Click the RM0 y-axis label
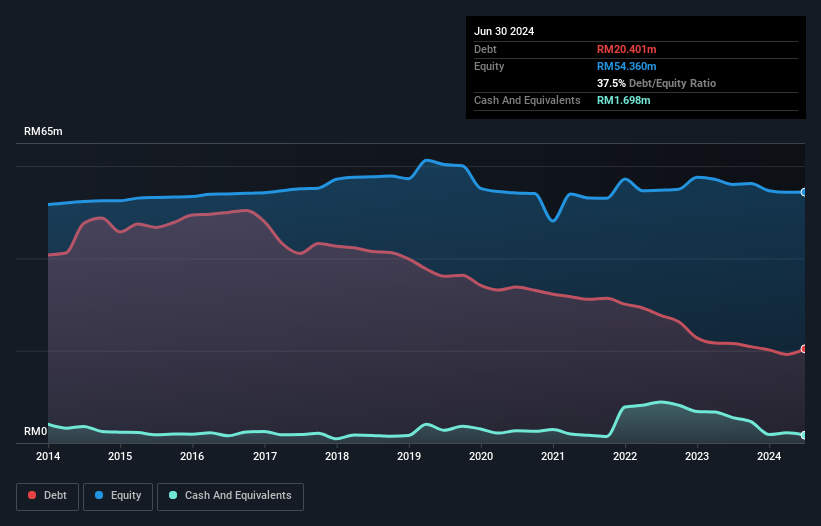 tap(36, 431)
